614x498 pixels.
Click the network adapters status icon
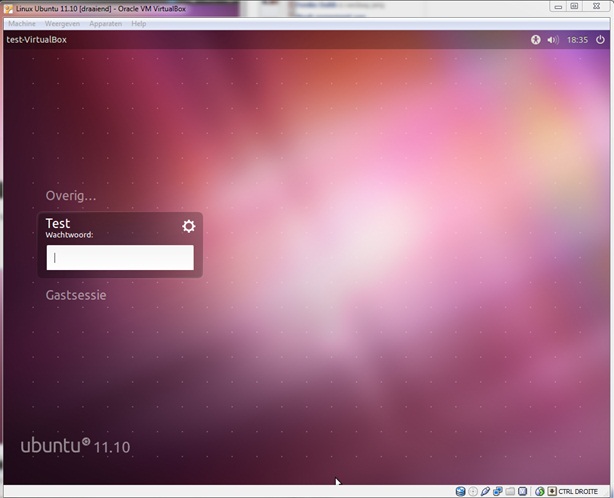pos(498,491)
